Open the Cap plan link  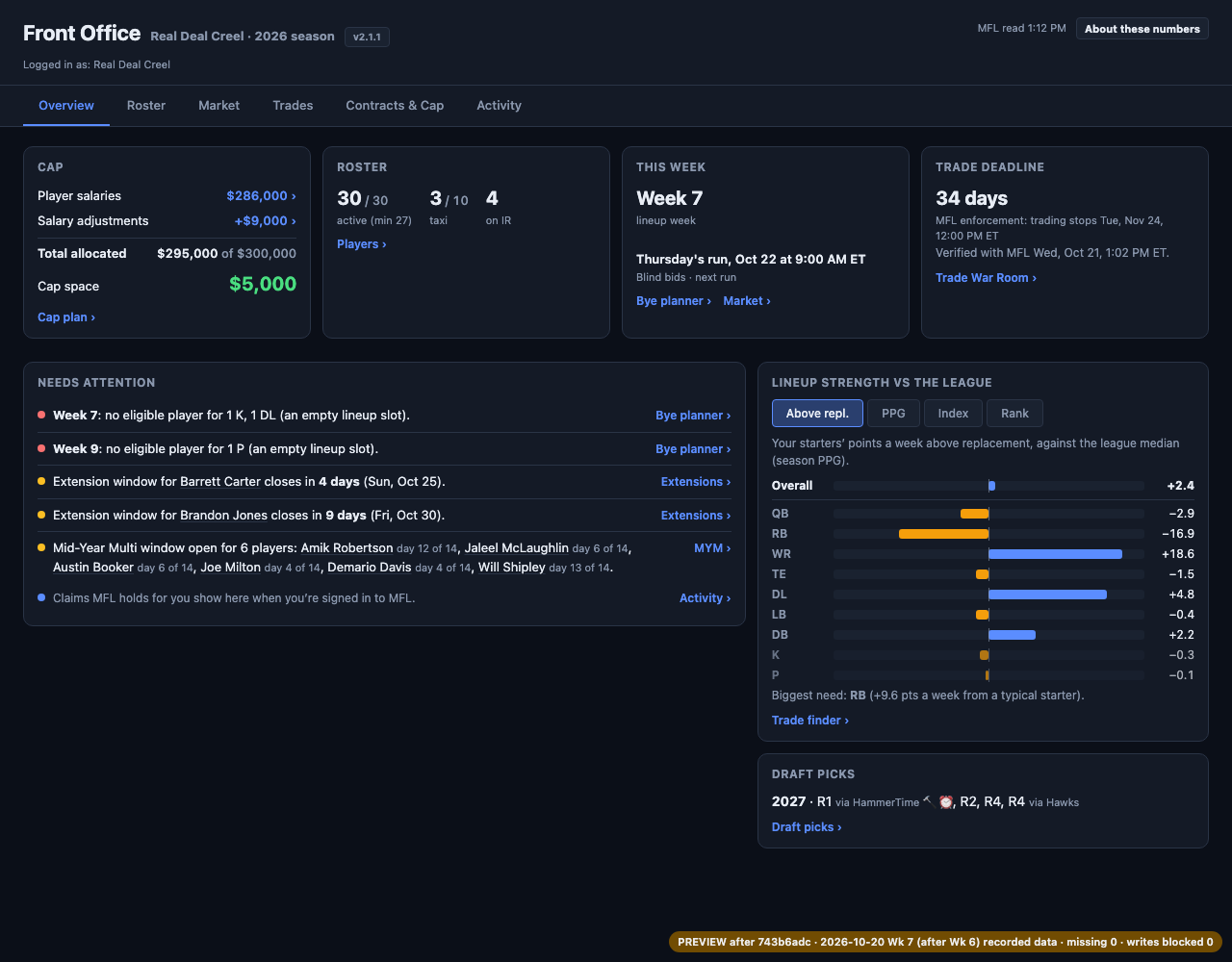point(66,317)
